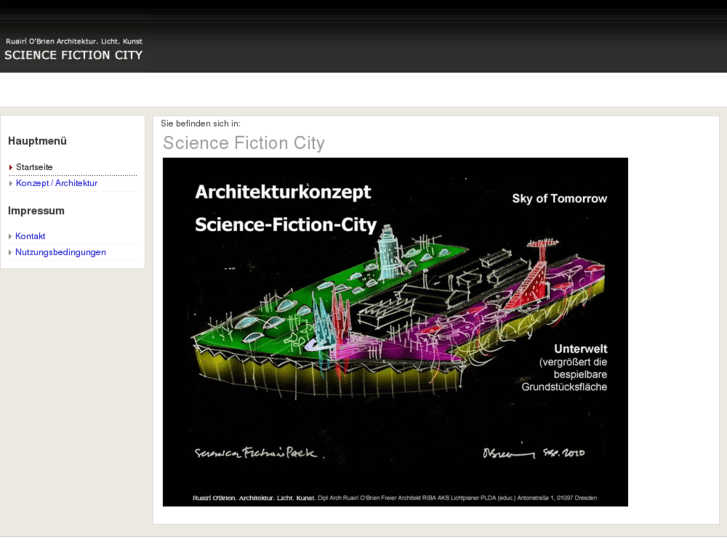
Task: Click the SCIENCE FICTION CITY site logo
Action: point(73,55)
